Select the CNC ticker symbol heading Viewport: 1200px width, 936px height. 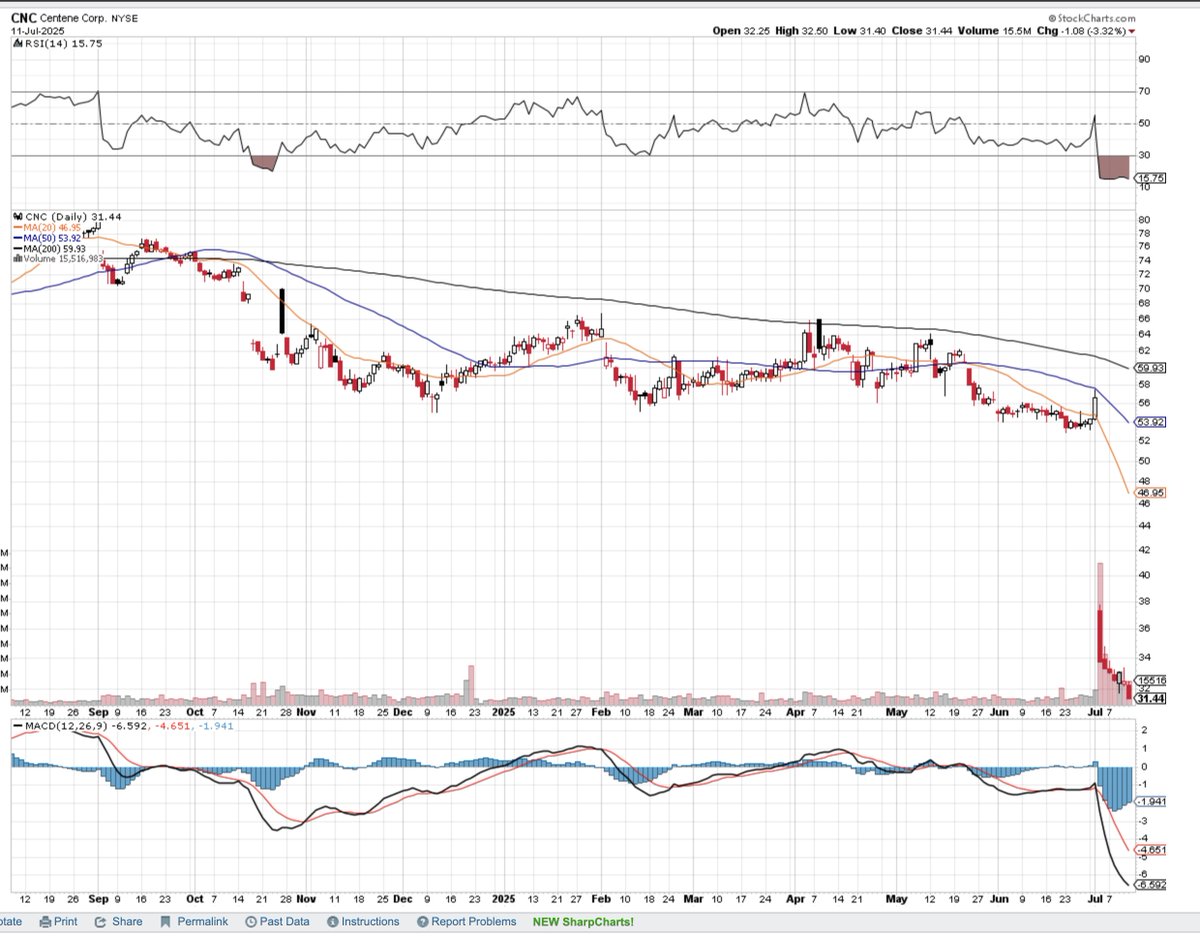tap(24, 18)
